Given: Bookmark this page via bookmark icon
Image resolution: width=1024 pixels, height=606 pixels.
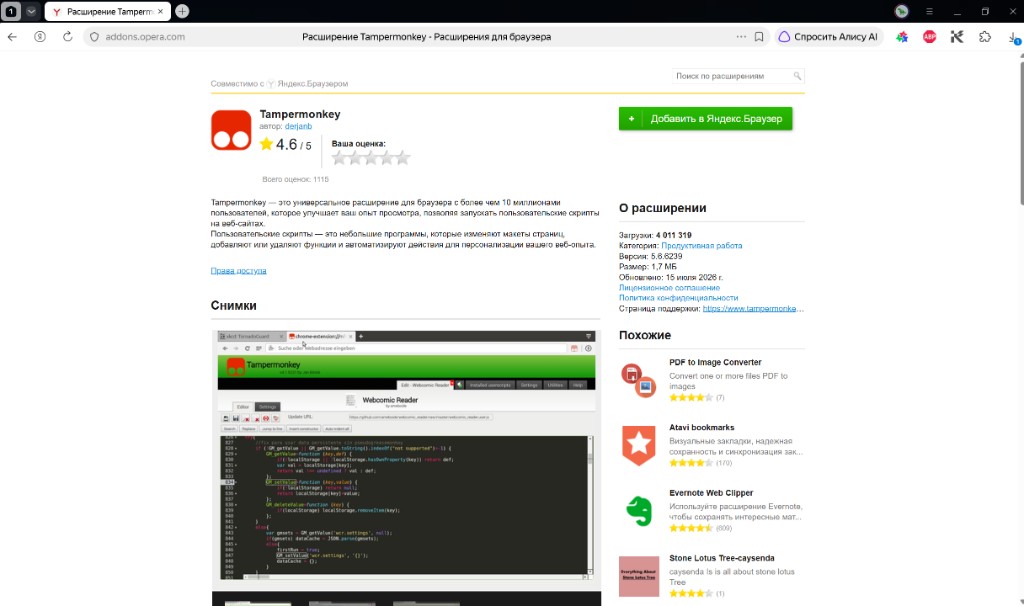Looking at the screenshot, I should (759, 37).
